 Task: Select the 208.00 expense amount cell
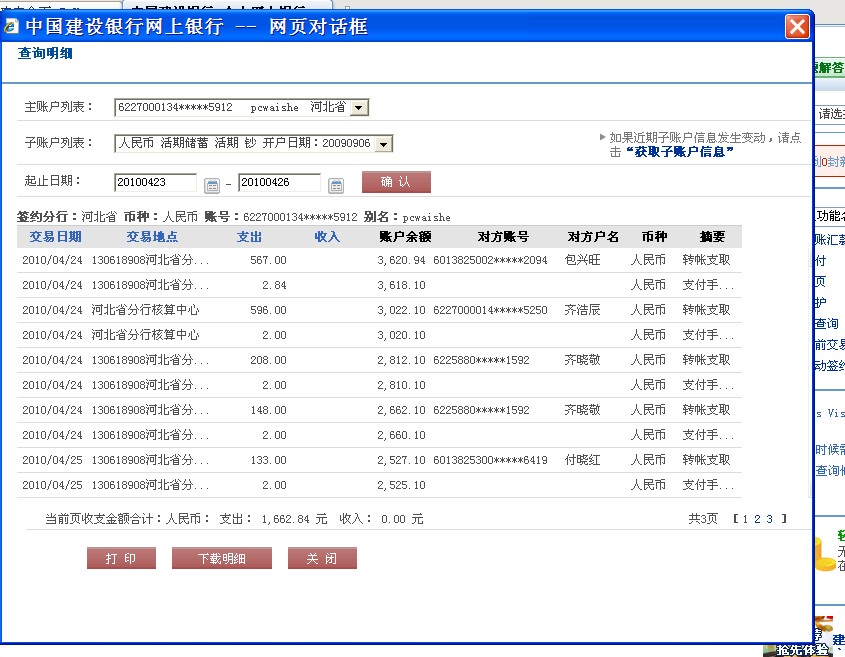click(268, 360)
